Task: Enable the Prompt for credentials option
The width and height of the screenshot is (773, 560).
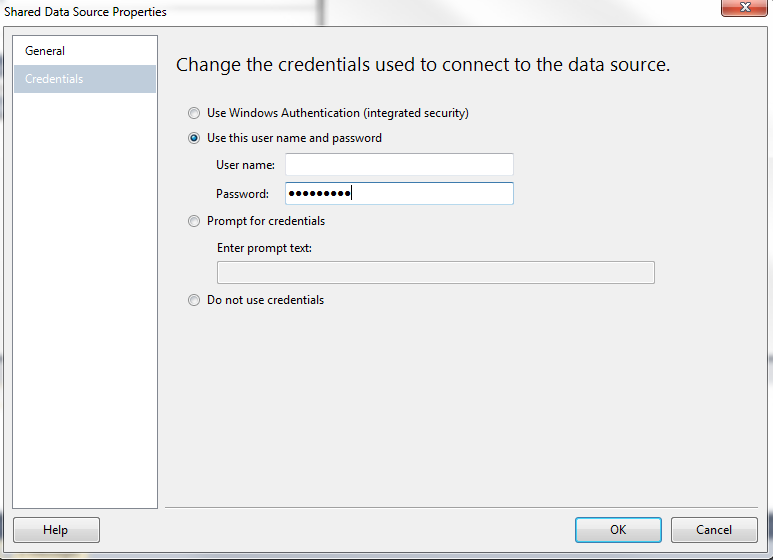Action: [x=194, y=222]
